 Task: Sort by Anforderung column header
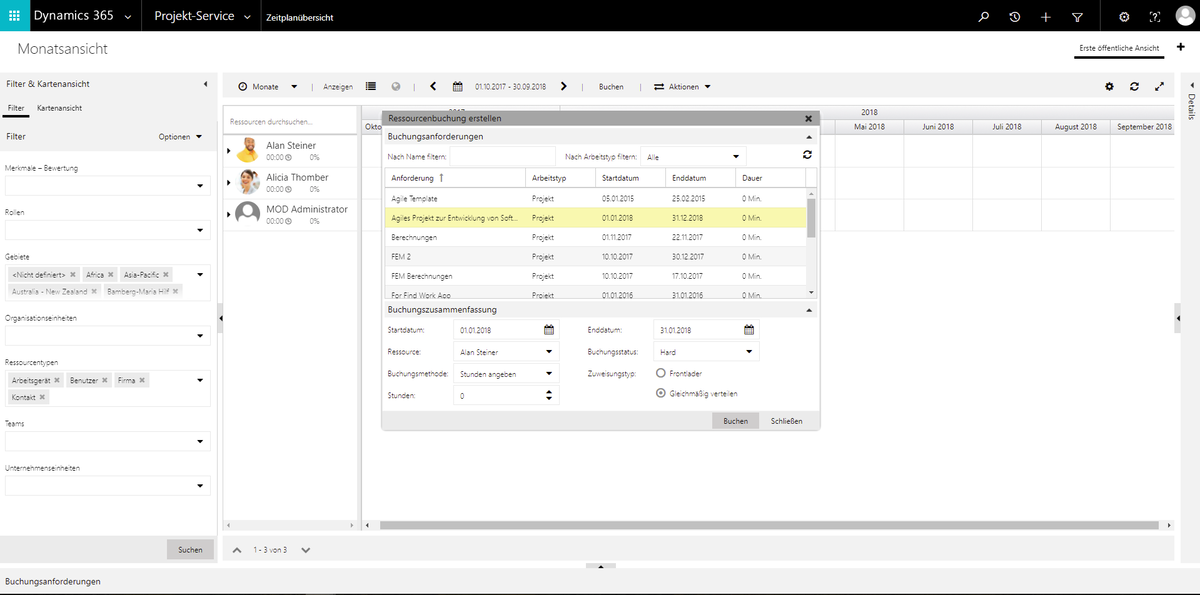tap(455, 177)
